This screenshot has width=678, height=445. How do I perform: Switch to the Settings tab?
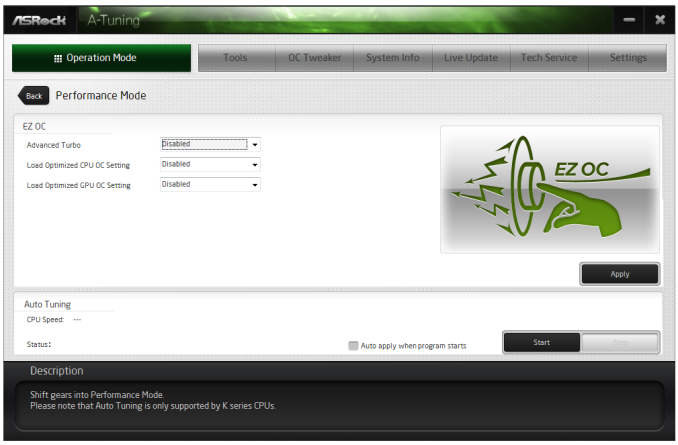pyautogui.click(x=628, y=58)
